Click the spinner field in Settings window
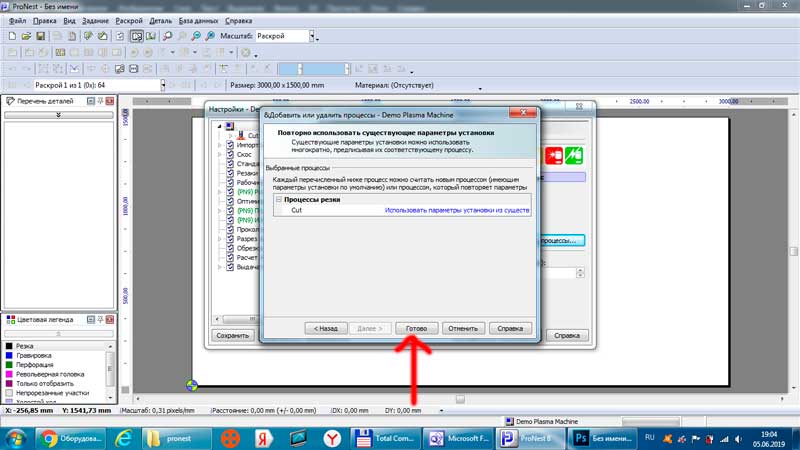The image size is (800, 450). 561,273
